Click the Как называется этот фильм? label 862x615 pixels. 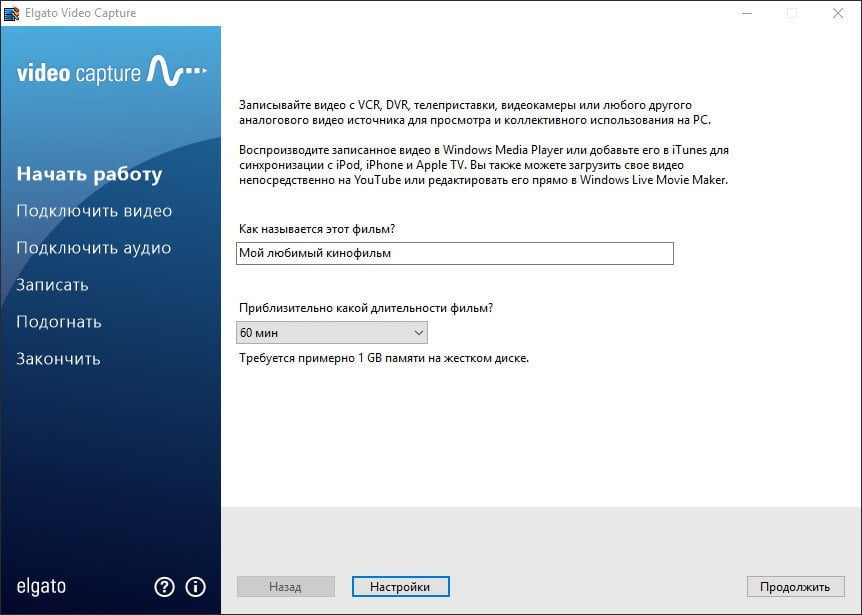click(x=317, y=229)
